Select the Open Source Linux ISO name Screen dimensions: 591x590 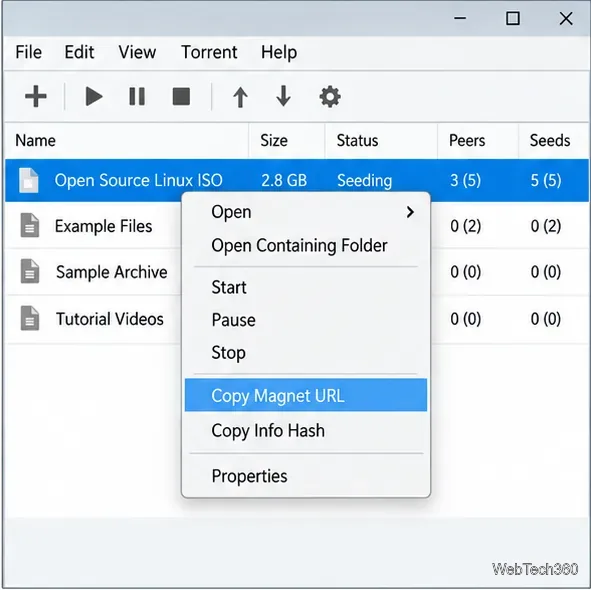click(x=139, y=180)
